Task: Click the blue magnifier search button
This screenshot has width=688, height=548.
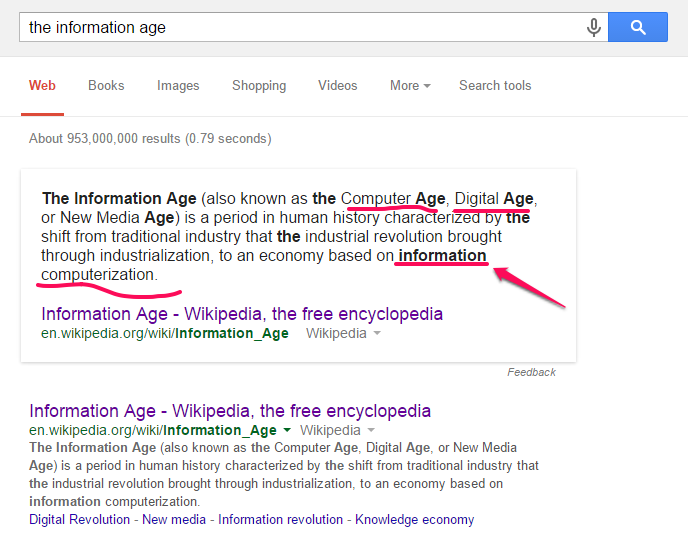Action: tap(638, 27)
